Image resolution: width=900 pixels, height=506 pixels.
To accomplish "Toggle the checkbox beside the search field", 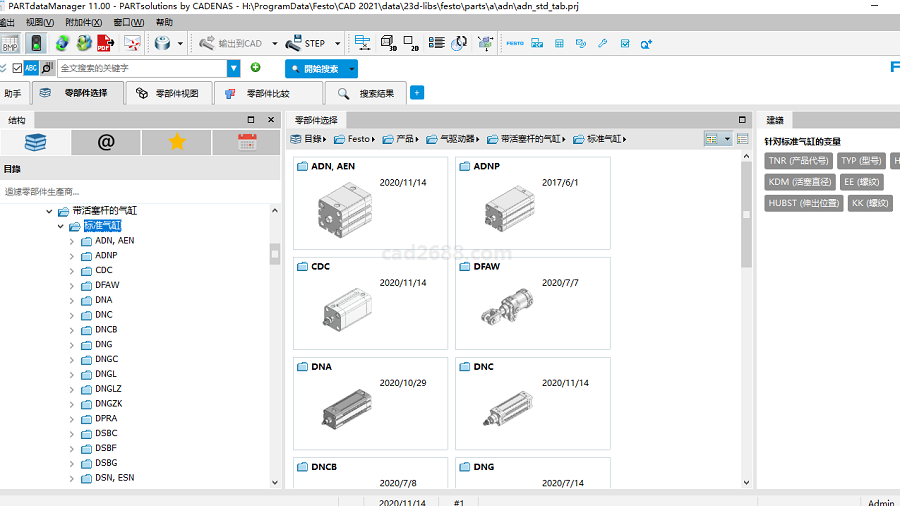I will (x=17, y=68).
